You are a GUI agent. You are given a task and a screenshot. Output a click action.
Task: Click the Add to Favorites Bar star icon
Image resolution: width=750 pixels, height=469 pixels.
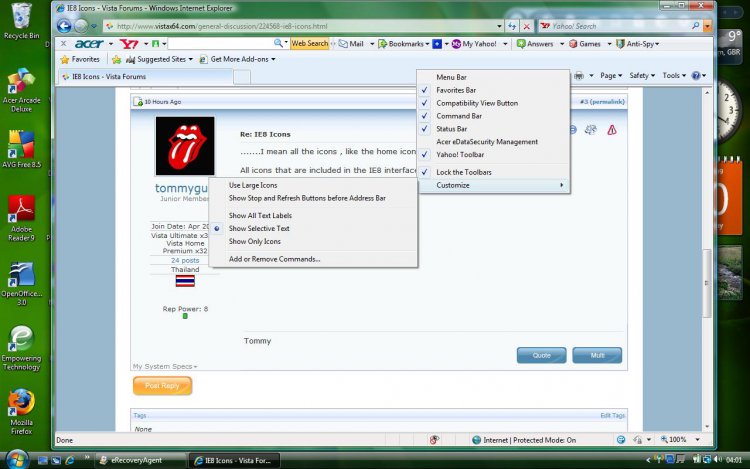click(x=116, y=59)
